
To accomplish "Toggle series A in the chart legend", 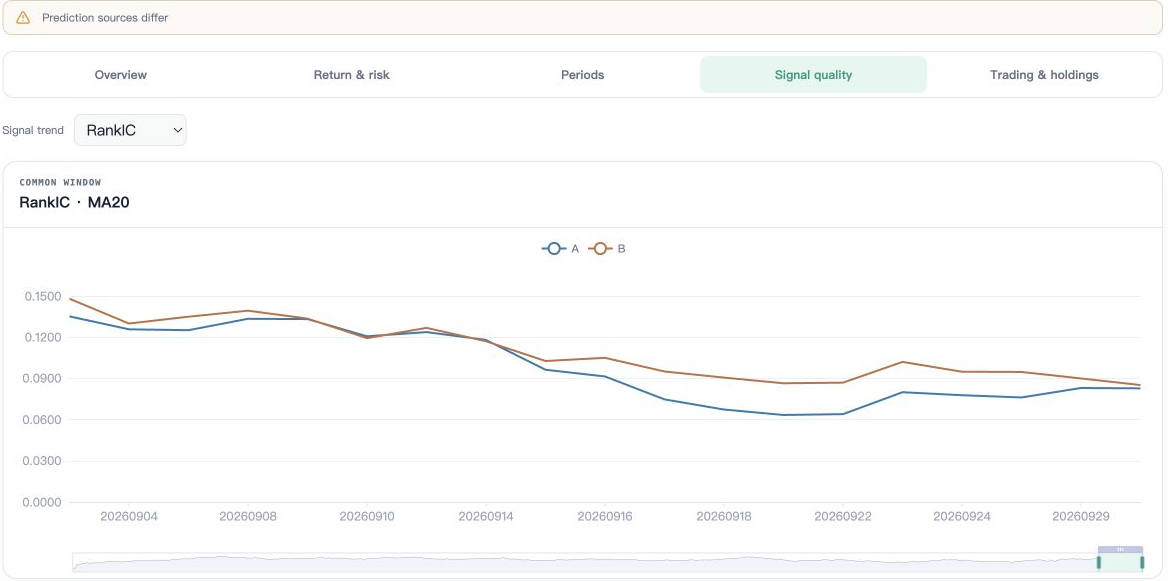I will coord(560,249).
